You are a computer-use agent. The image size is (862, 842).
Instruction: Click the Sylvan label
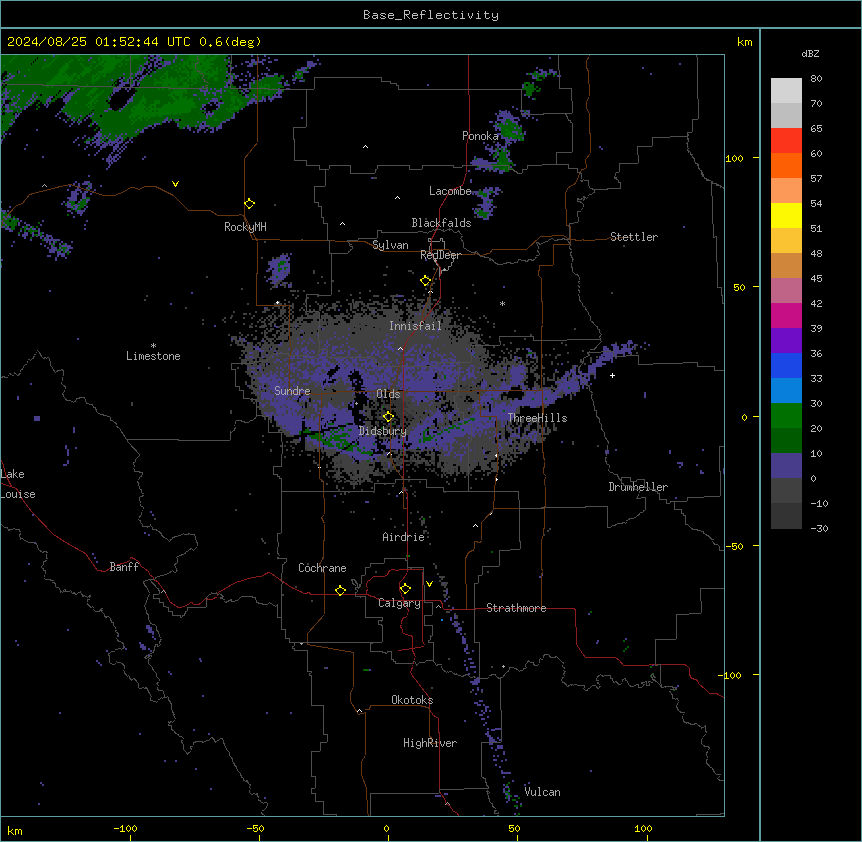(390, 245)
